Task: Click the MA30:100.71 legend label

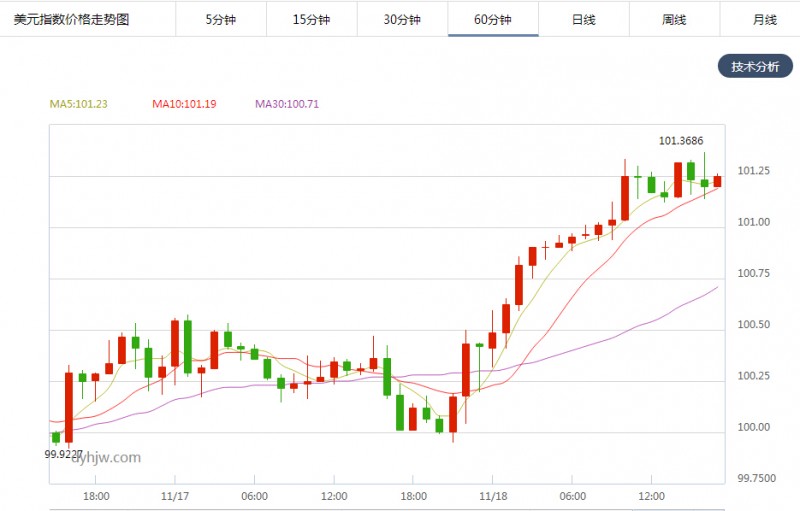Action: [x=287, y=104]
